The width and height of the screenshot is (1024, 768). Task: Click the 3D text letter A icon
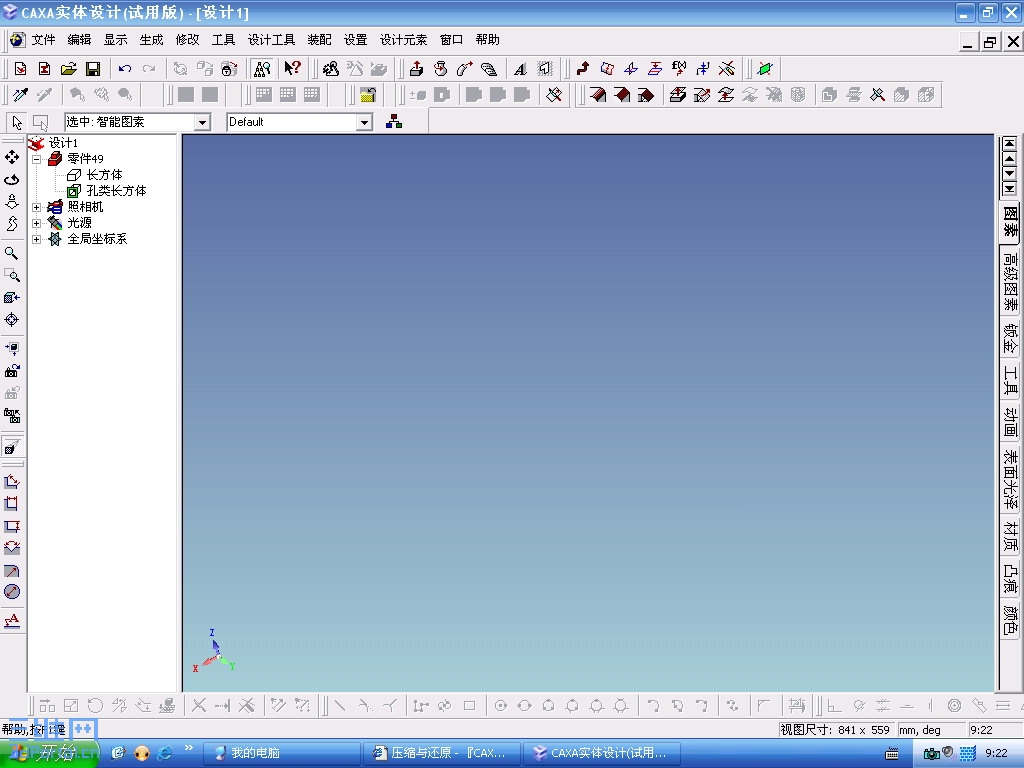click(x=520, y=69)
